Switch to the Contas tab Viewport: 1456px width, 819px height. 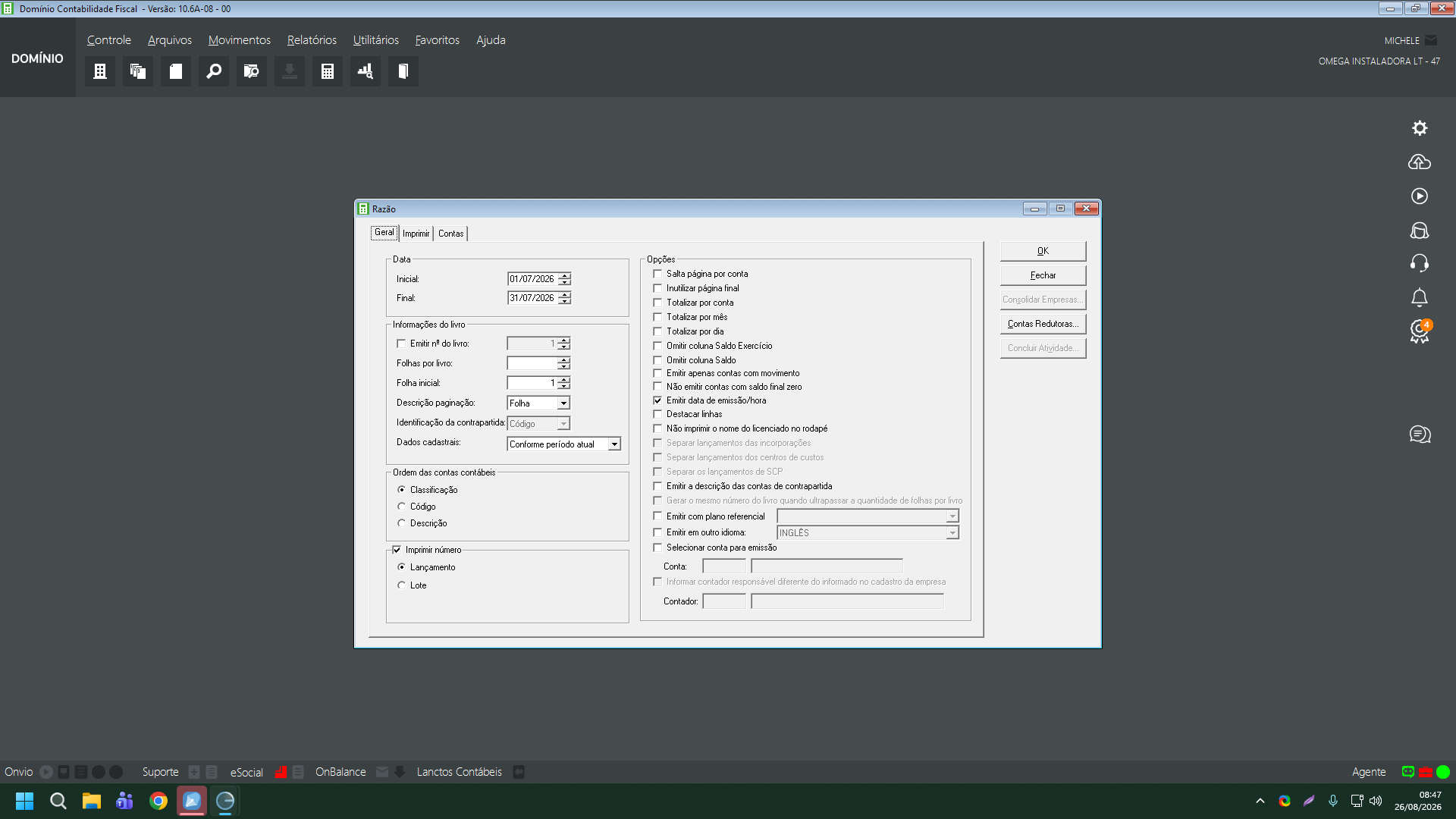pos(450,234)
